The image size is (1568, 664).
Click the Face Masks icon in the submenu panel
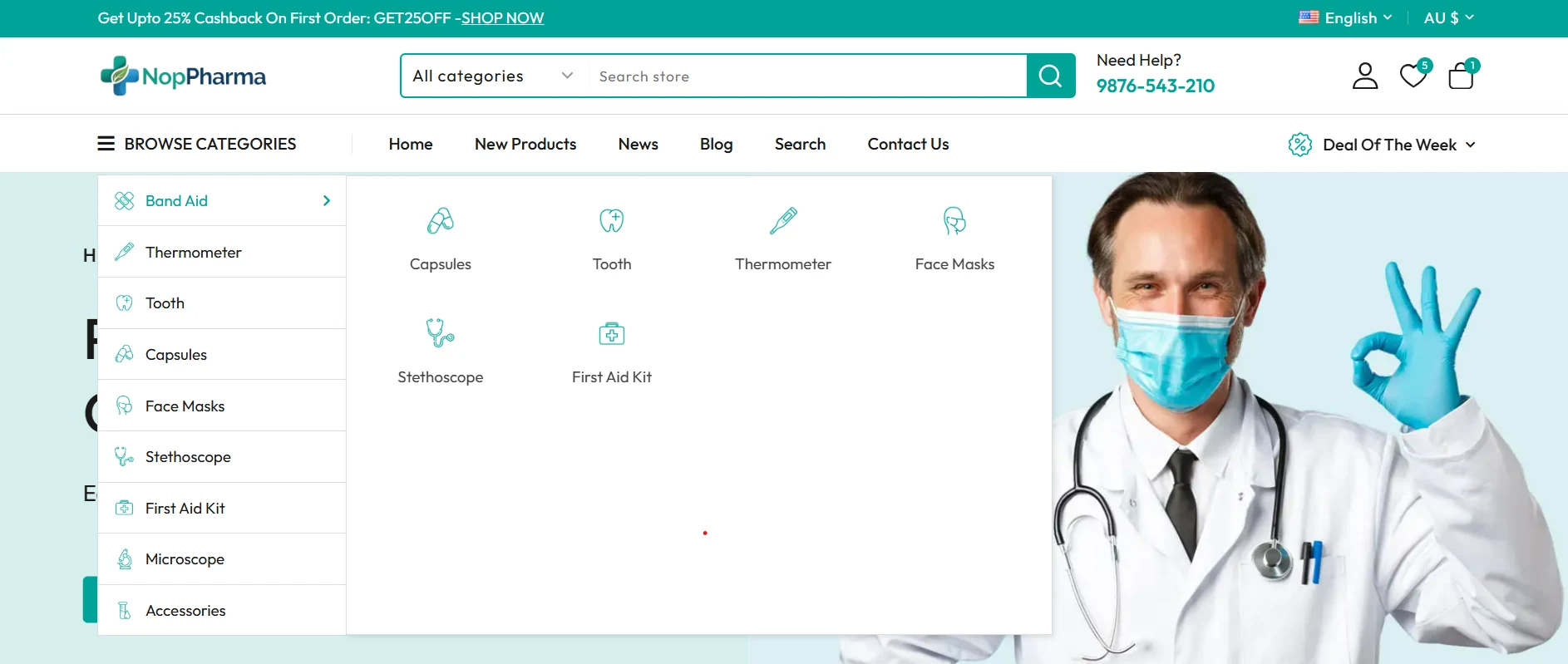(x=954, y=221)
